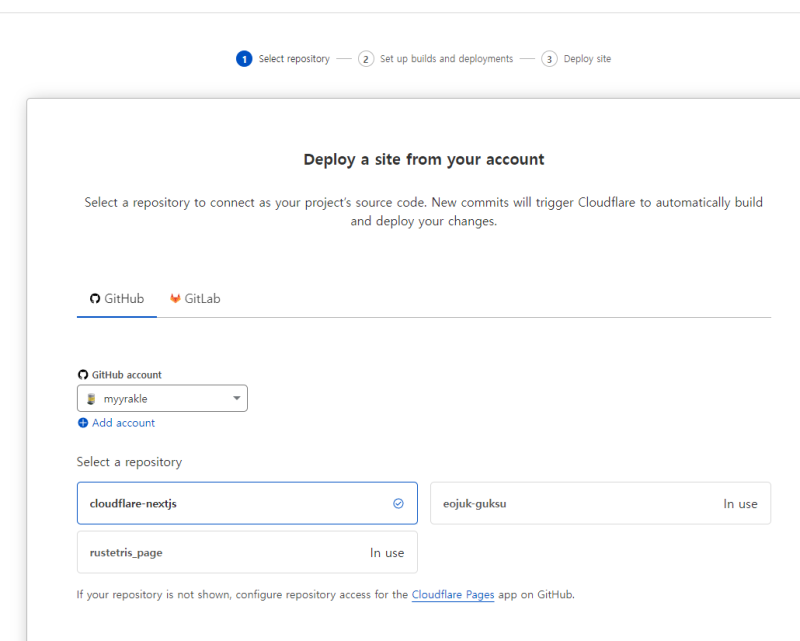The width and height of the screenshot is (800, 641).
Task: Click the GitHub icon next to account label
Action: (x=83, y=375)
